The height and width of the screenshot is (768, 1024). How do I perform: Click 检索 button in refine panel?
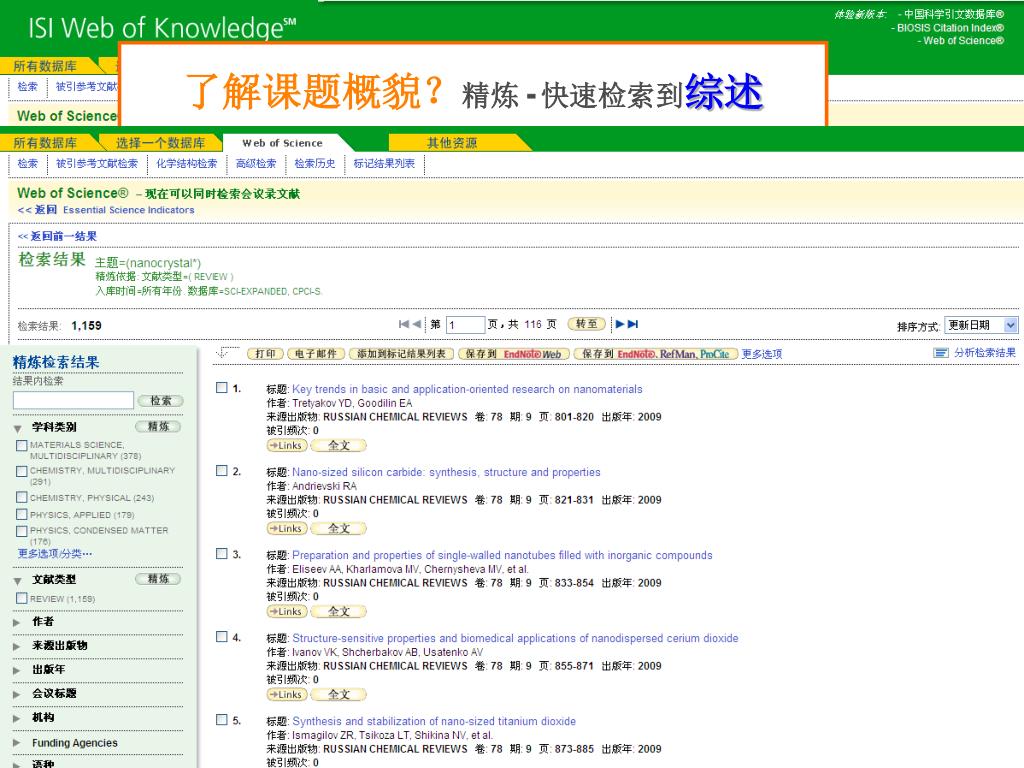tap(161, 400)
